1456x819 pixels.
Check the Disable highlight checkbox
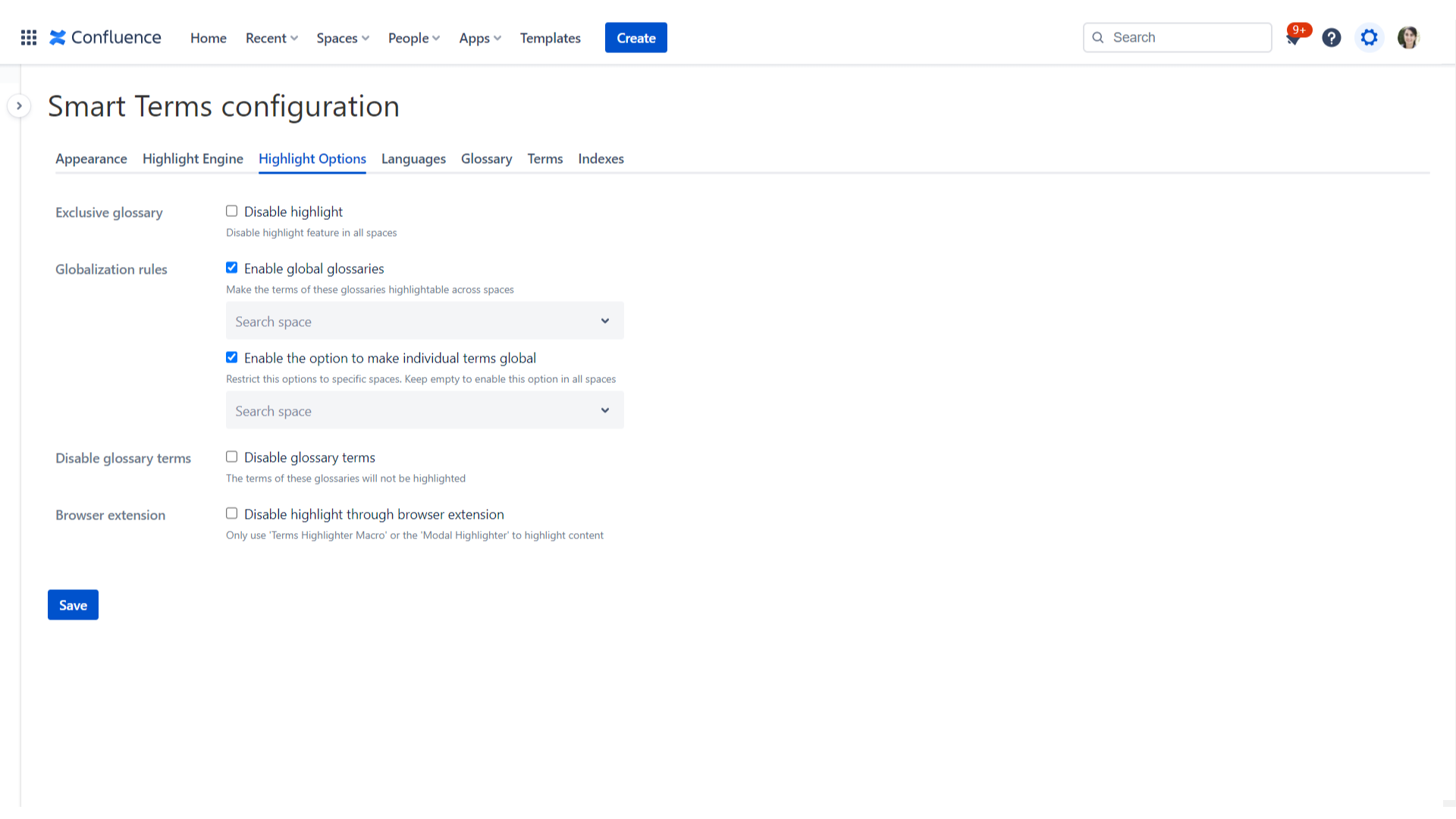point(232,212)
